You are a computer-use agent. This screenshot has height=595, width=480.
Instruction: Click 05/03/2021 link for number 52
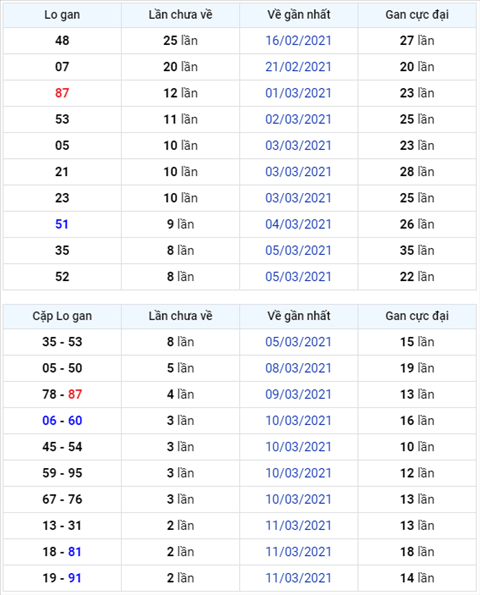[298, 277]
